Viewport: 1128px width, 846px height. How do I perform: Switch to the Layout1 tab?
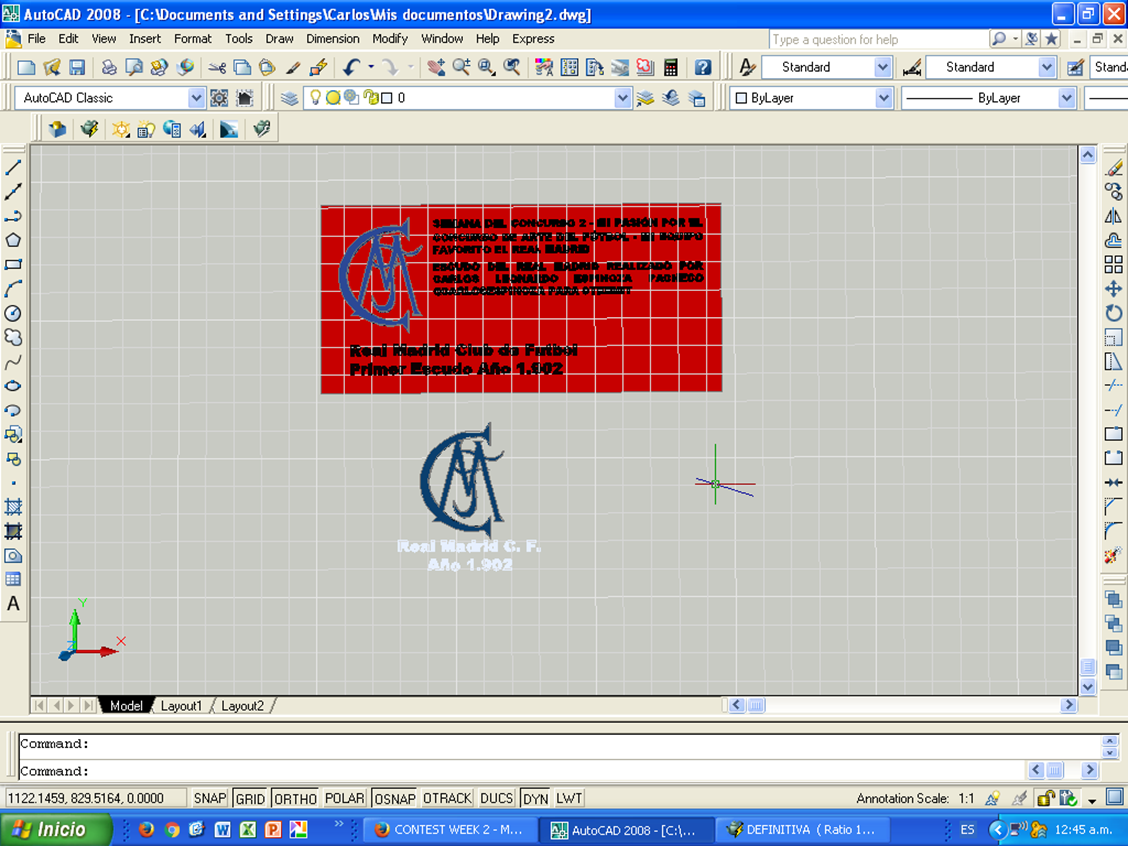click(181, 706)
